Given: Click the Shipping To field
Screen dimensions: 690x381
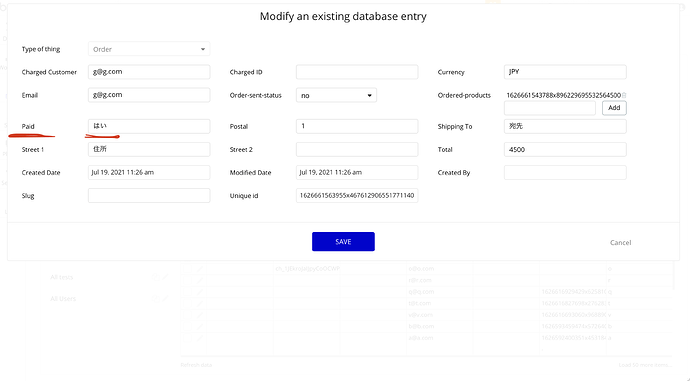Looking at the screenshot, I should coord(565,126).
